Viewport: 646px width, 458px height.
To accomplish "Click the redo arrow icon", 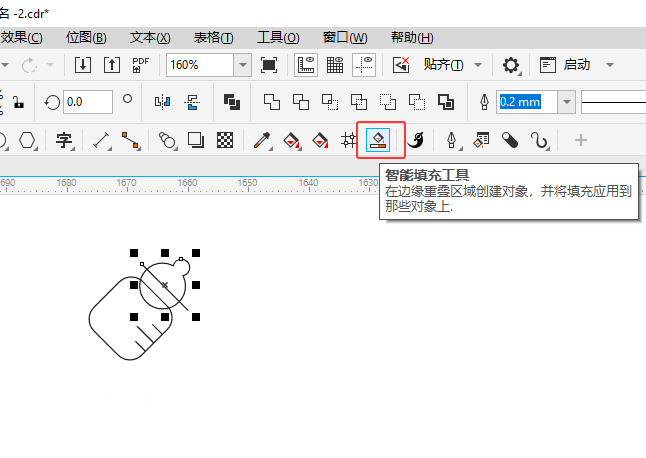I will pos(29,65).
